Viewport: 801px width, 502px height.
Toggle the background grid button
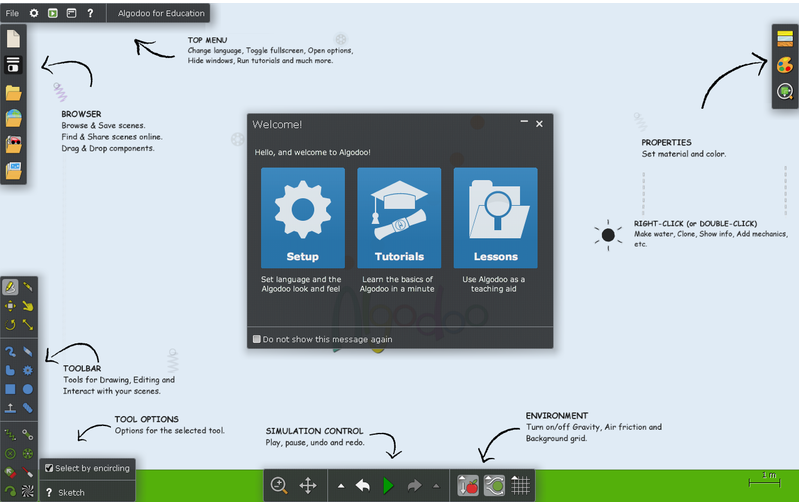click(521, 485)
